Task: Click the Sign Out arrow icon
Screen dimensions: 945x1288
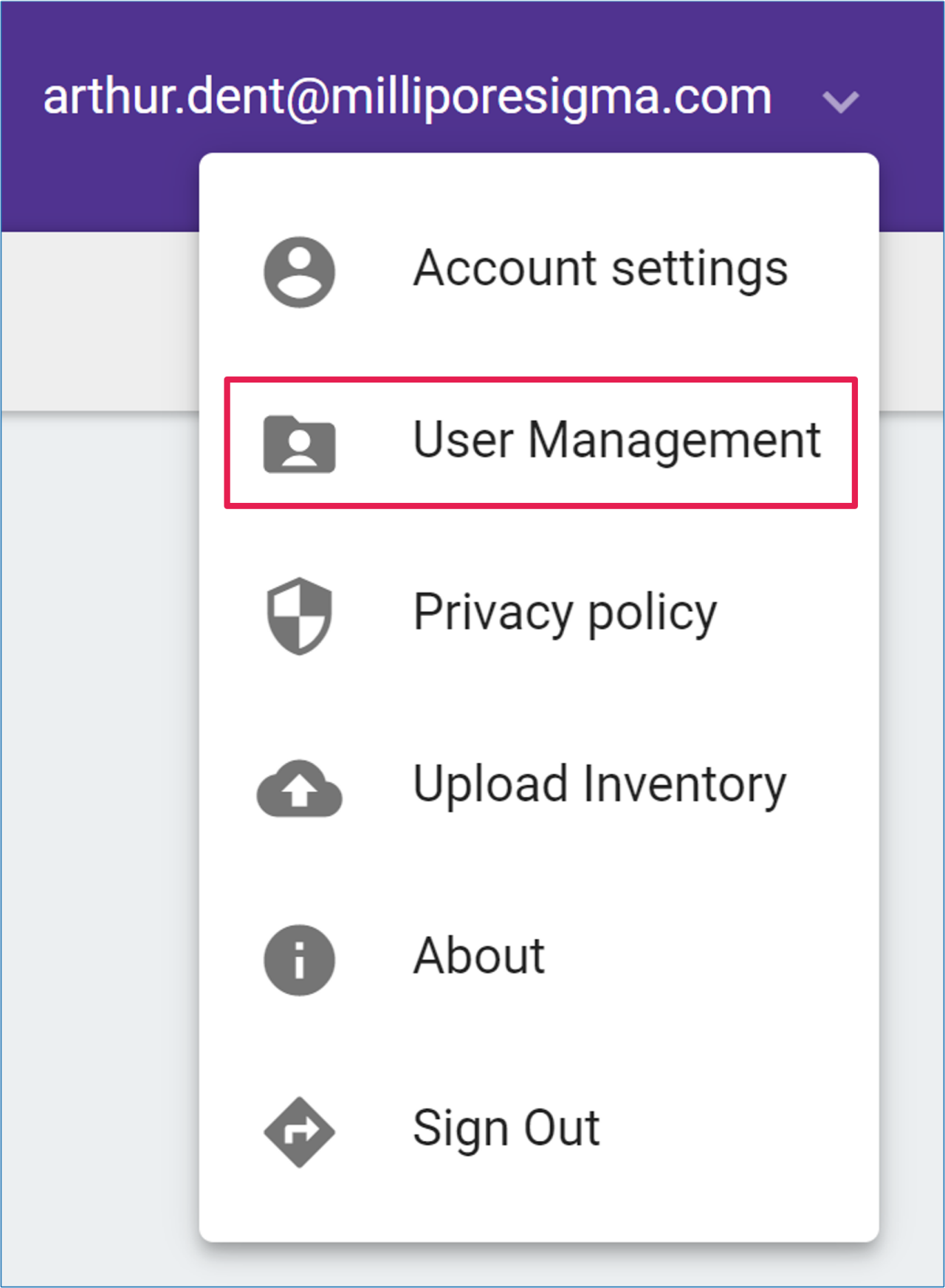Action: coord(299,1131)
